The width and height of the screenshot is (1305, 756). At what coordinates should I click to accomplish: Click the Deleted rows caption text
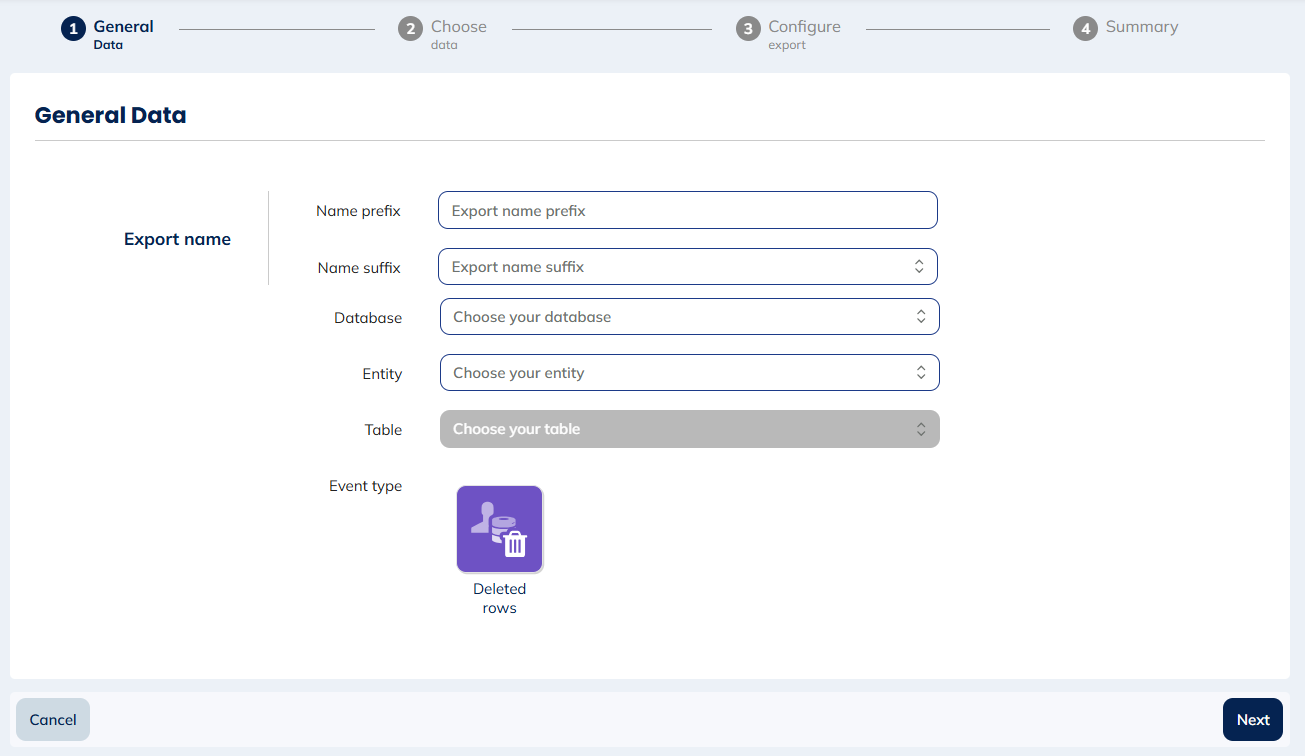point(499,598)
